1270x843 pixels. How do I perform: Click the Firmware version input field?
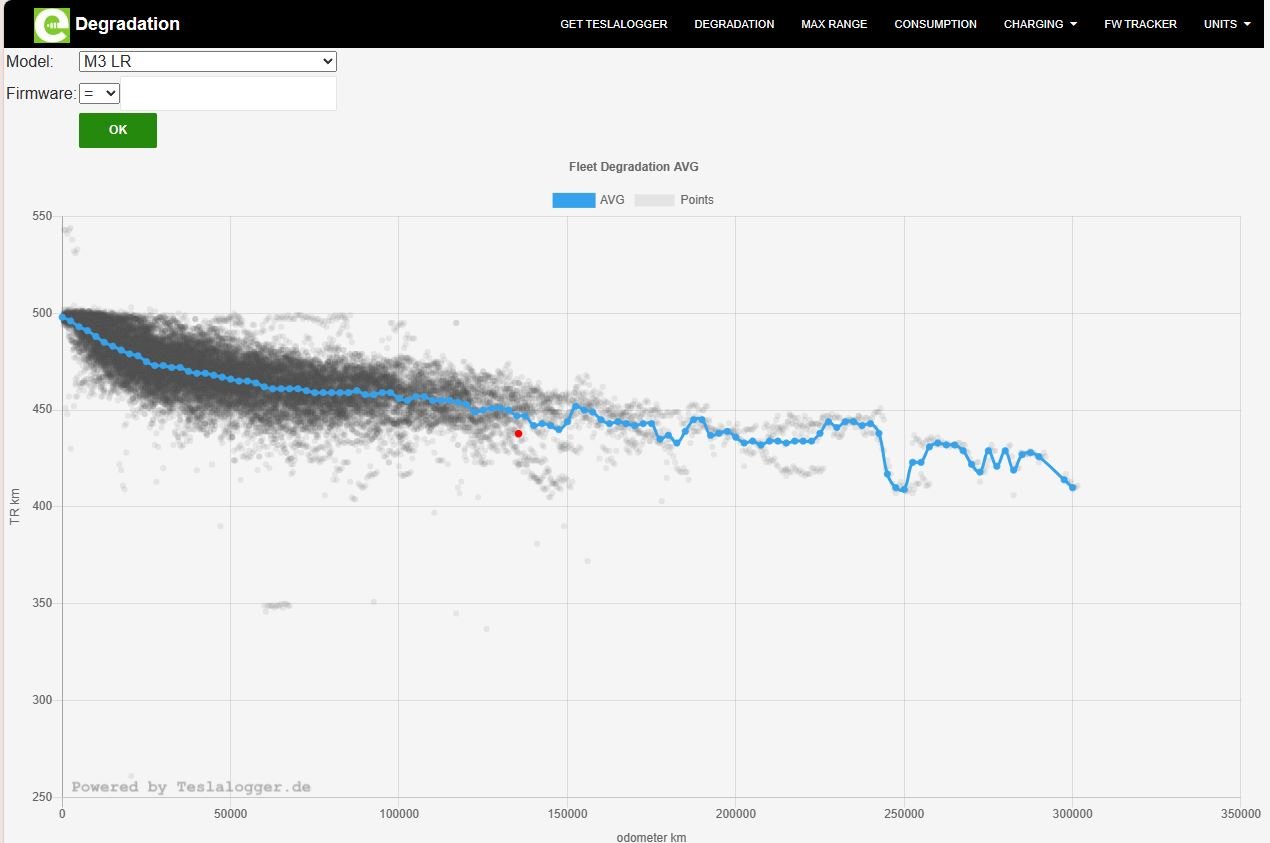[x=228, y=93]
